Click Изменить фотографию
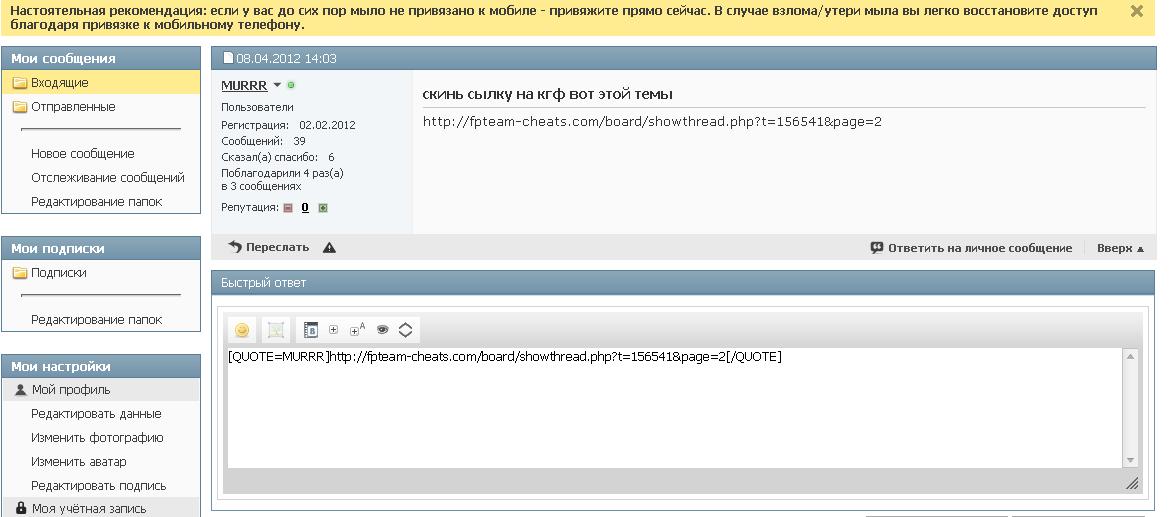This screenshot has height=517, width=1170. click(97, 438)
